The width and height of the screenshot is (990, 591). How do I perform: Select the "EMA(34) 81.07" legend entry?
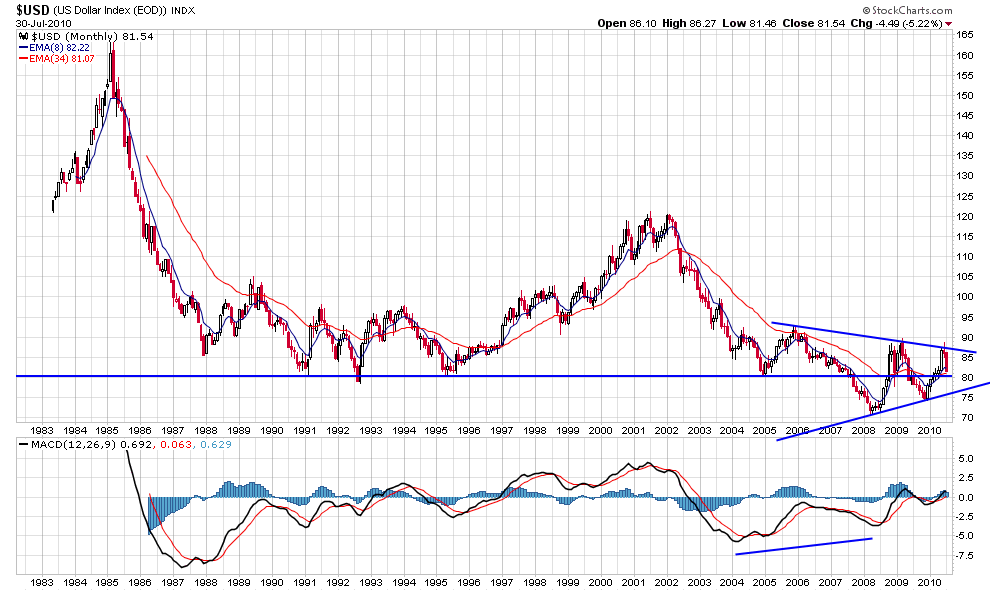pyautogui.click(x=62, y=58)
